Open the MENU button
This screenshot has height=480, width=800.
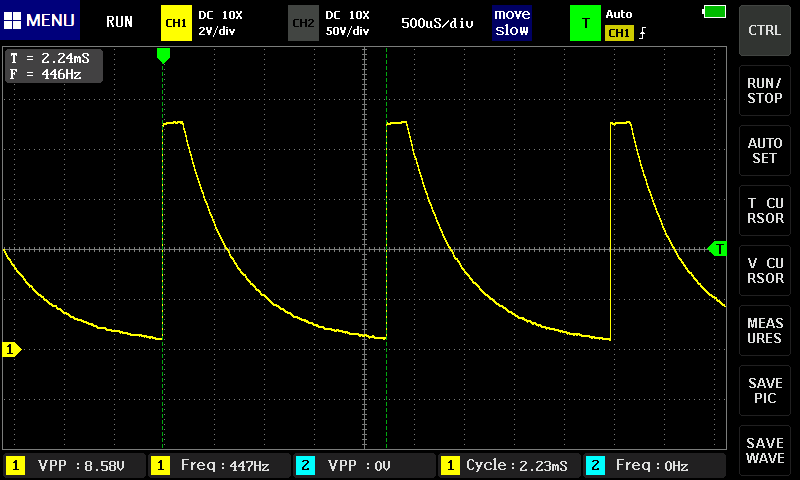click(x=40, y=20)
